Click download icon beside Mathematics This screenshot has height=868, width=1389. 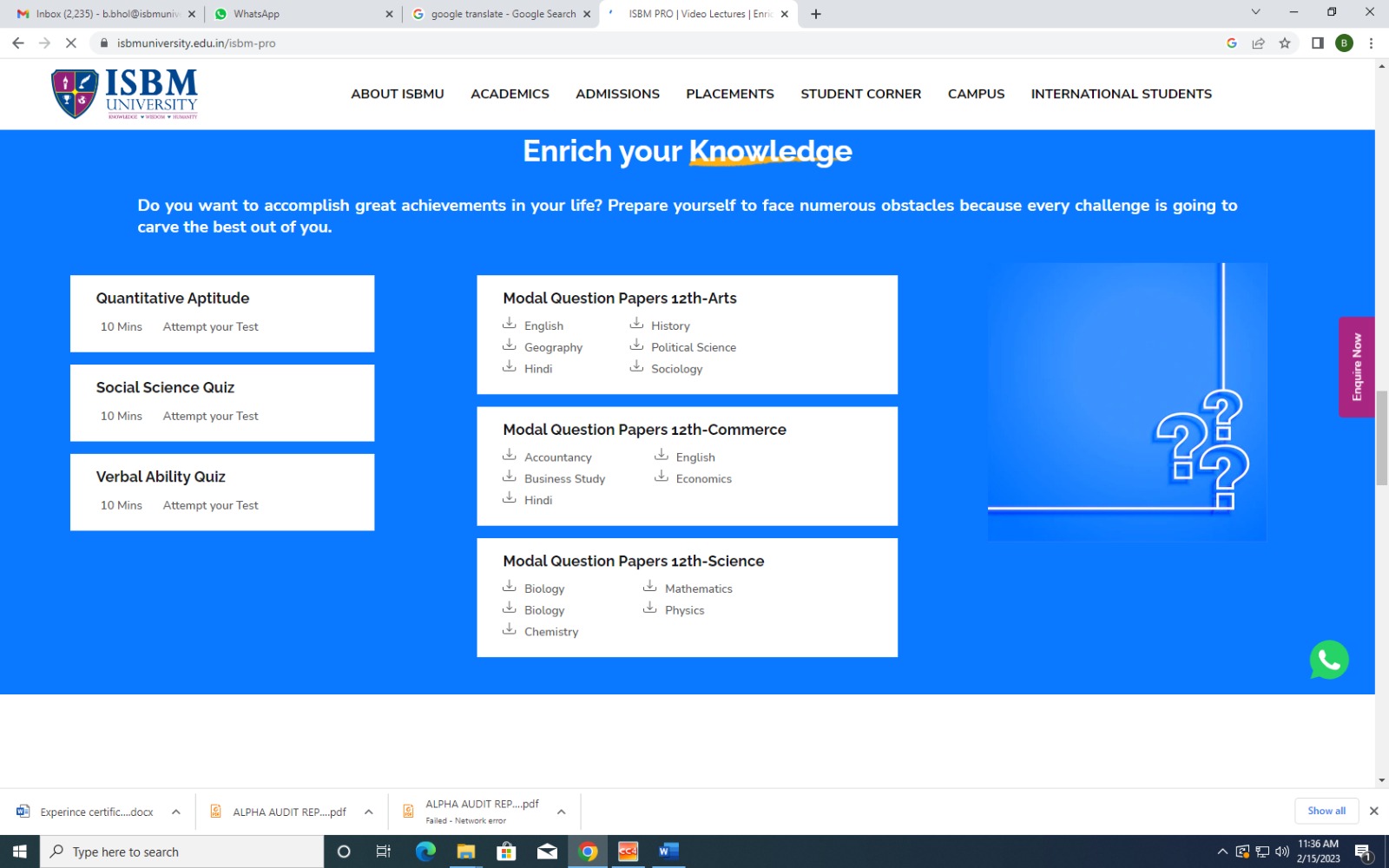pos(649,586)
